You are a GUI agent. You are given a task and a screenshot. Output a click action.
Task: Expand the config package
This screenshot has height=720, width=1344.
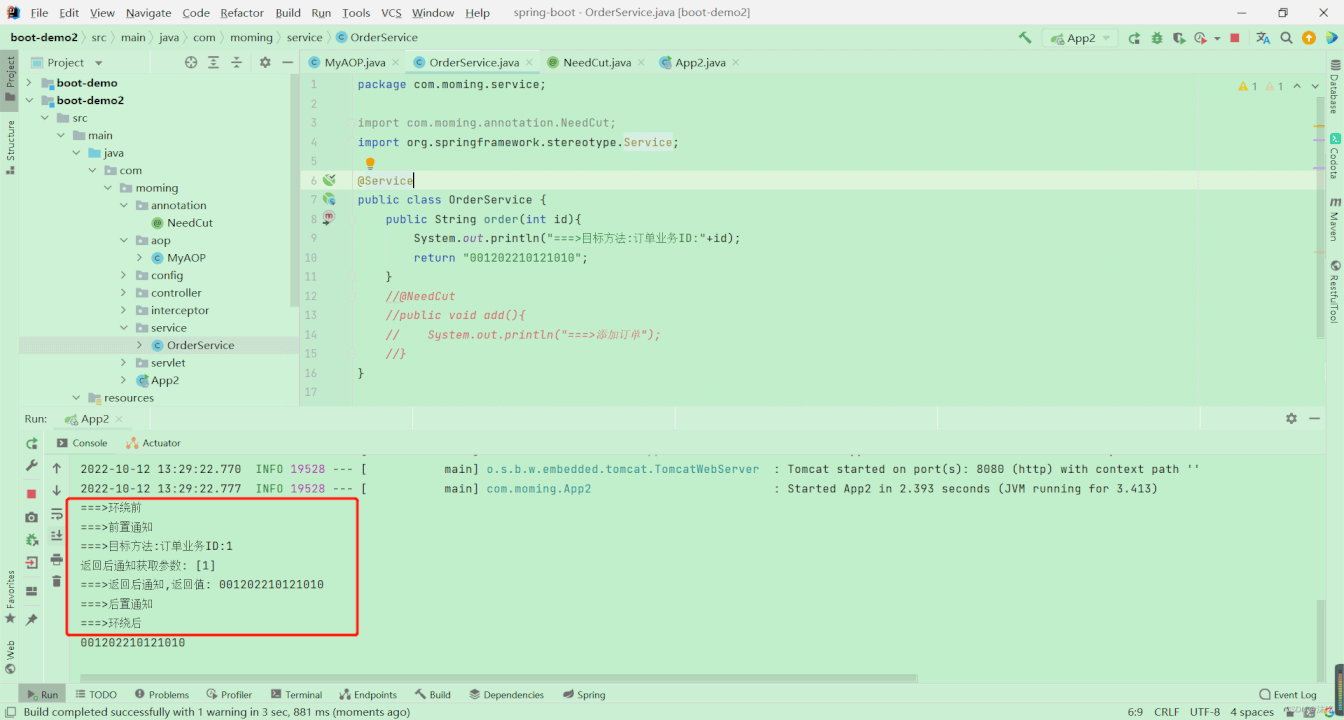click(x=124, y=275)
